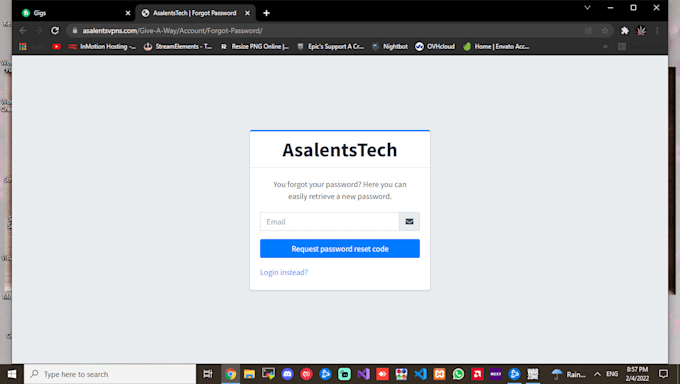Focus the Email input field

point(330,222)
